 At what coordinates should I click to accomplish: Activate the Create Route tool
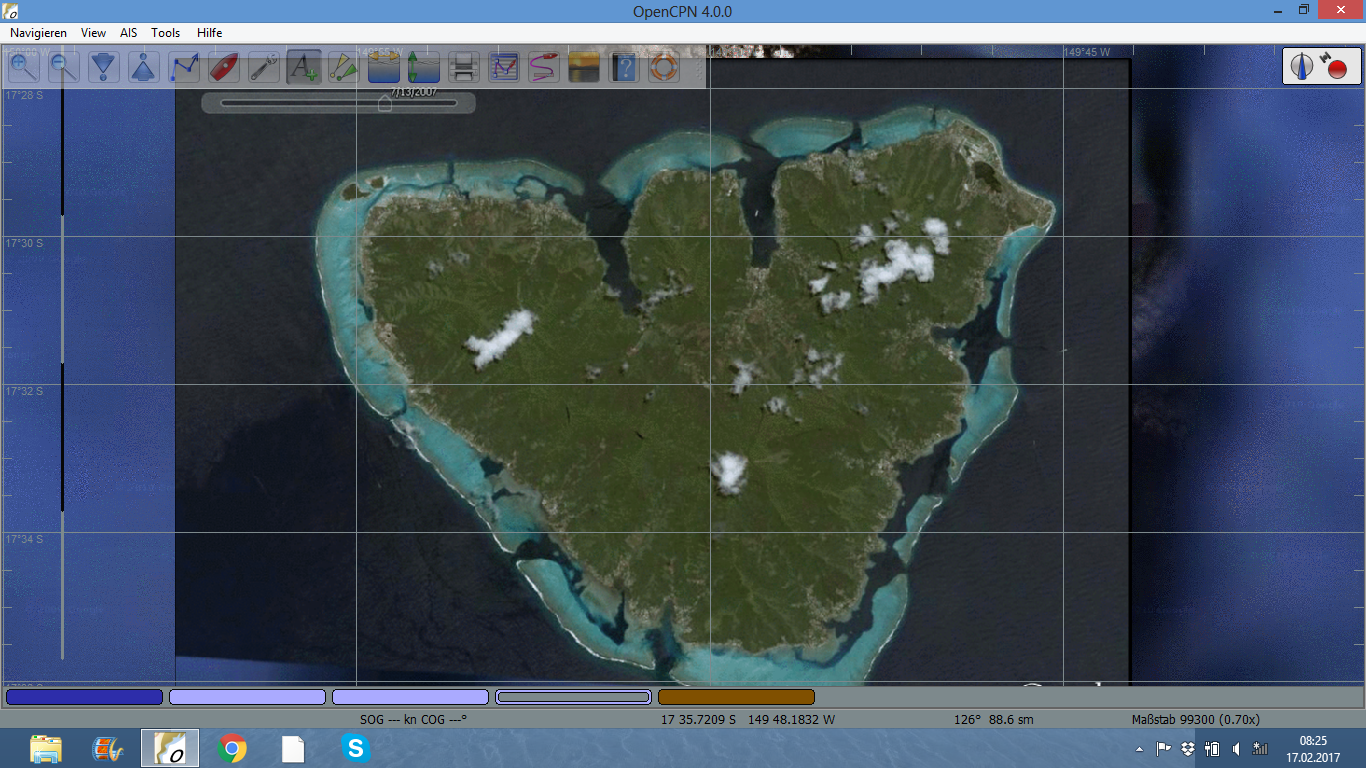point(183,67)
